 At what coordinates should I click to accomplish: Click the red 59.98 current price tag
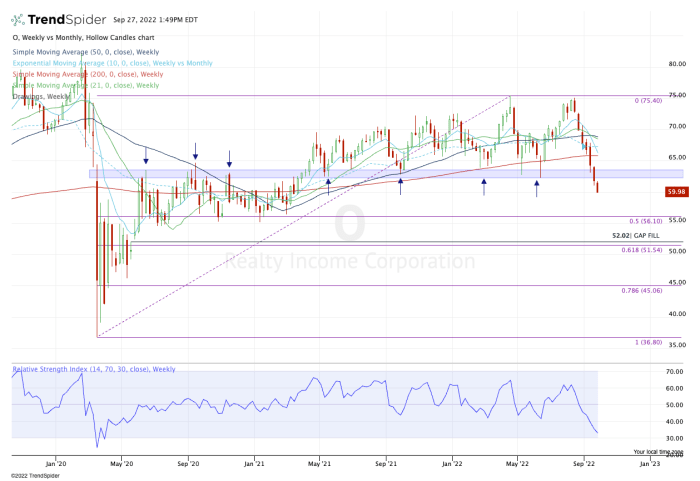pyautogui.click(x=674, y=190)
